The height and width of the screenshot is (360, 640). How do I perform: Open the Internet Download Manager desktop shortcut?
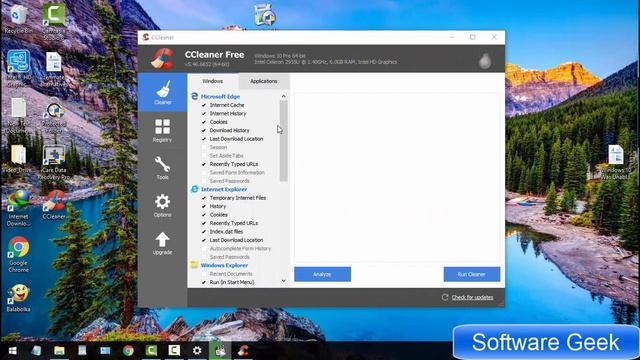pos(18,208)
